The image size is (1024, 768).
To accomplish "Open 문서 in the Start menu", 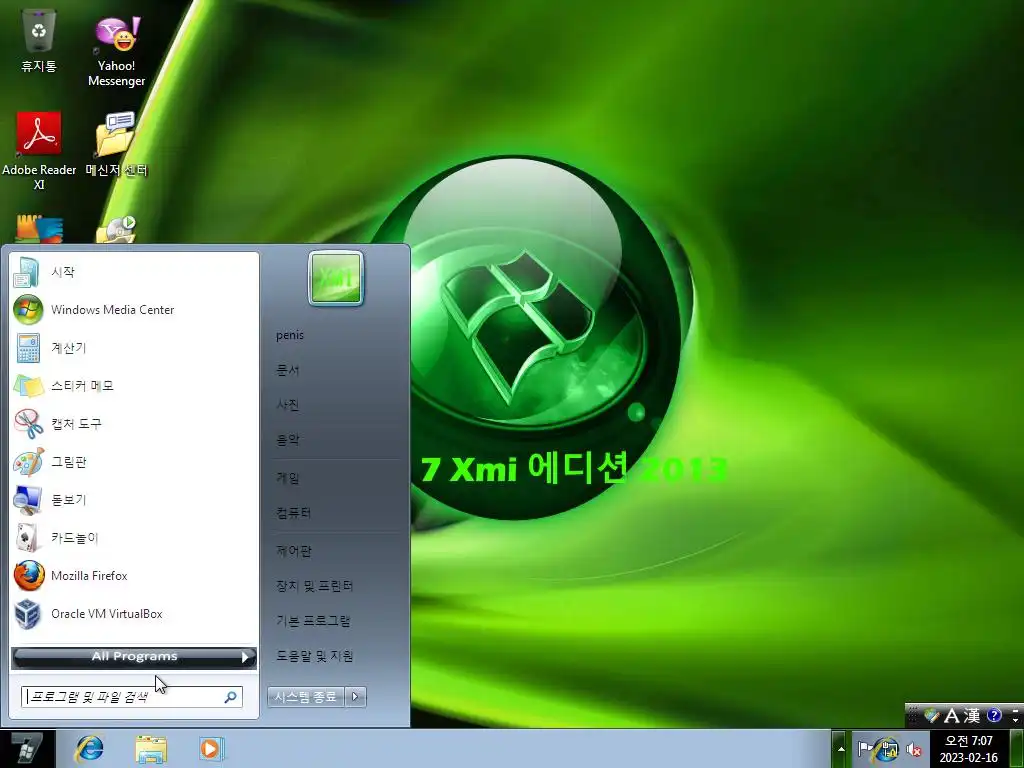I will [288, 370].
